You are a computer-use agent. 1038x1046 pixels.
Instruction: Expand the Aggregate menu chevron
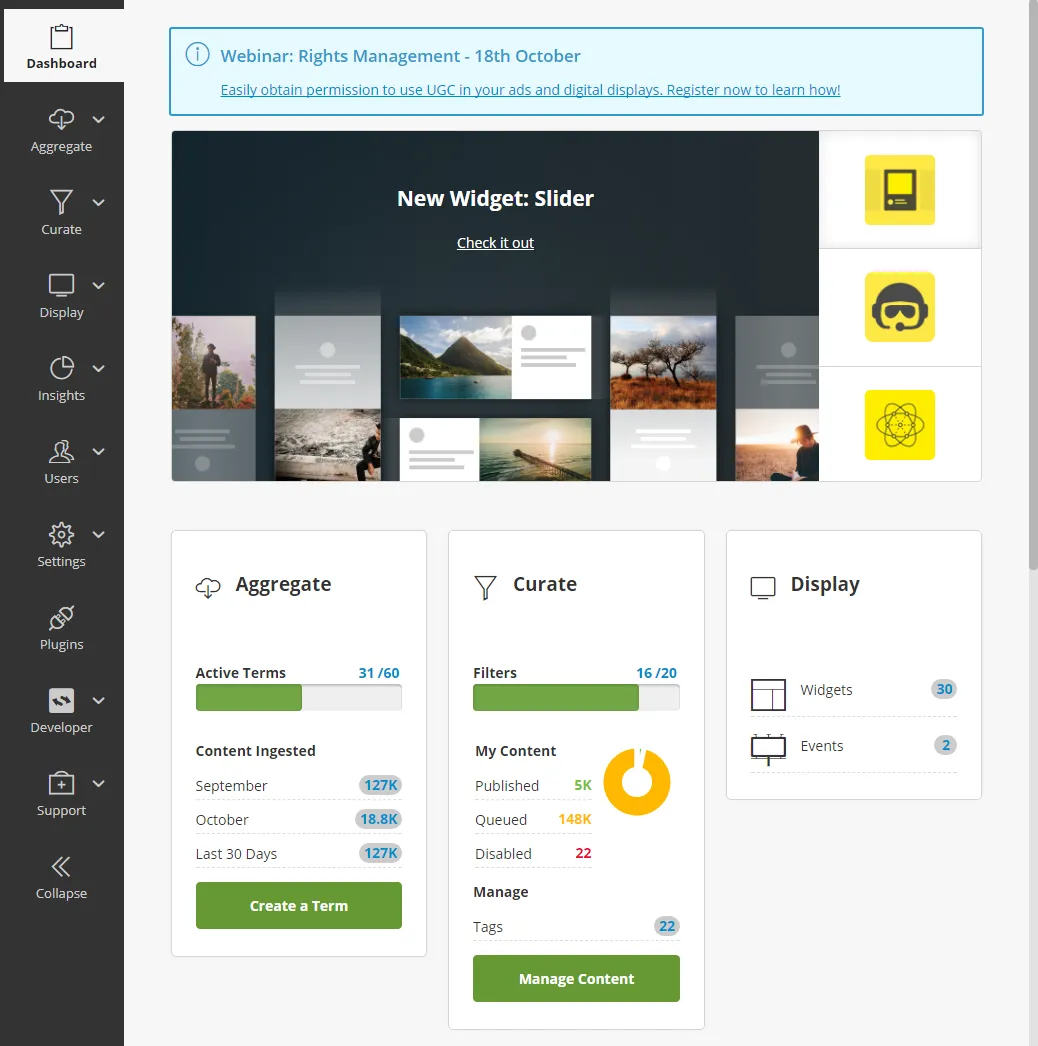pyautogui.click(x=99, y=119)
